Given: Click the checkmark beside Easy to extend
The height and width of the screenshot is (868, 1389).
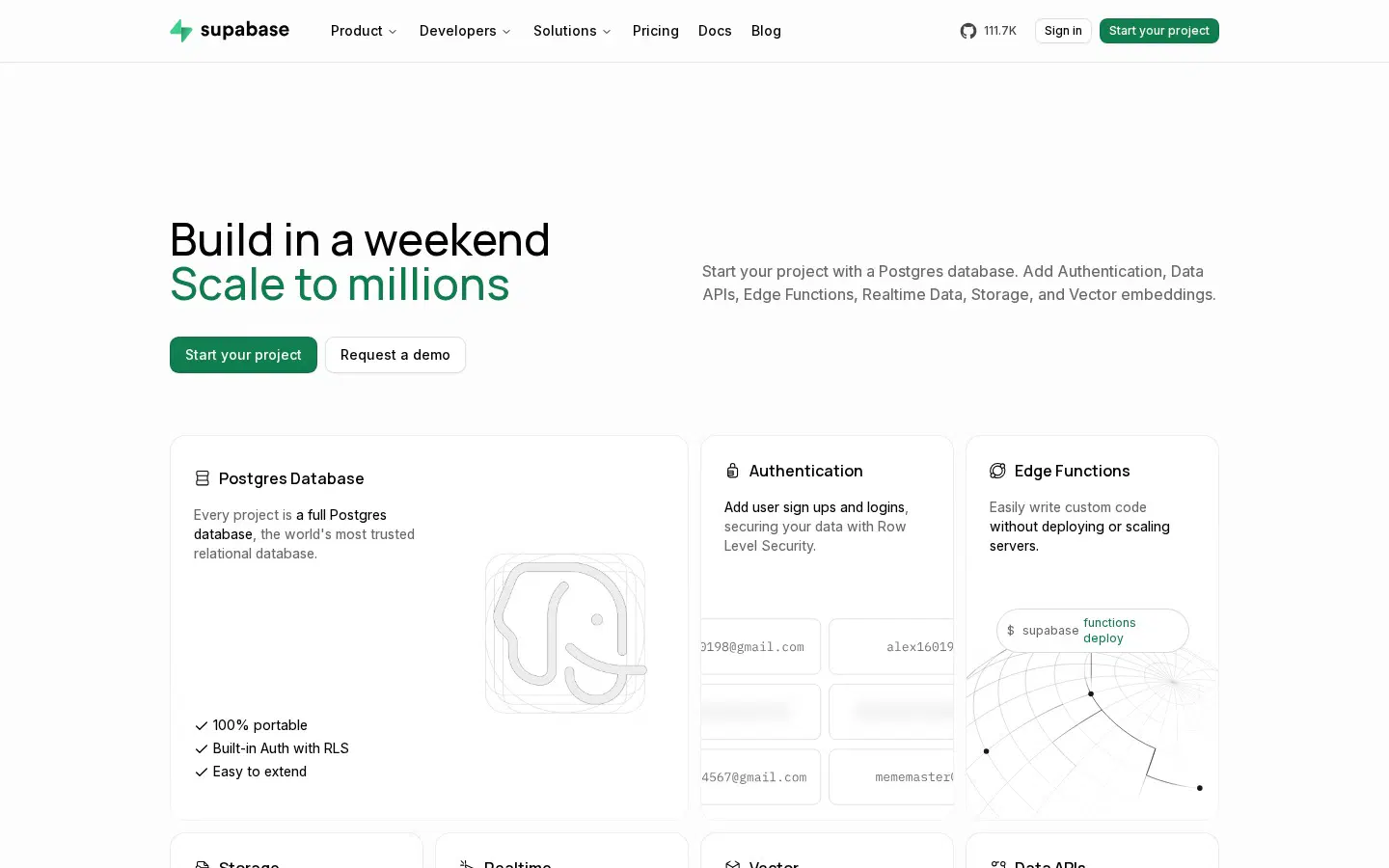Looking at the screenshot, I should 202,772.
